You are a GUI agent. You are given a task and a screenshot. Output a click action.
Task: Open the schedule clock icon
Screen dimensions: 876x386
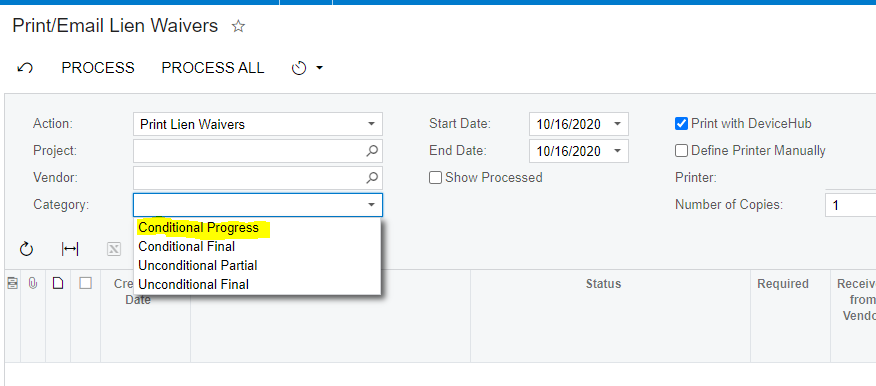tap(299, 68)
